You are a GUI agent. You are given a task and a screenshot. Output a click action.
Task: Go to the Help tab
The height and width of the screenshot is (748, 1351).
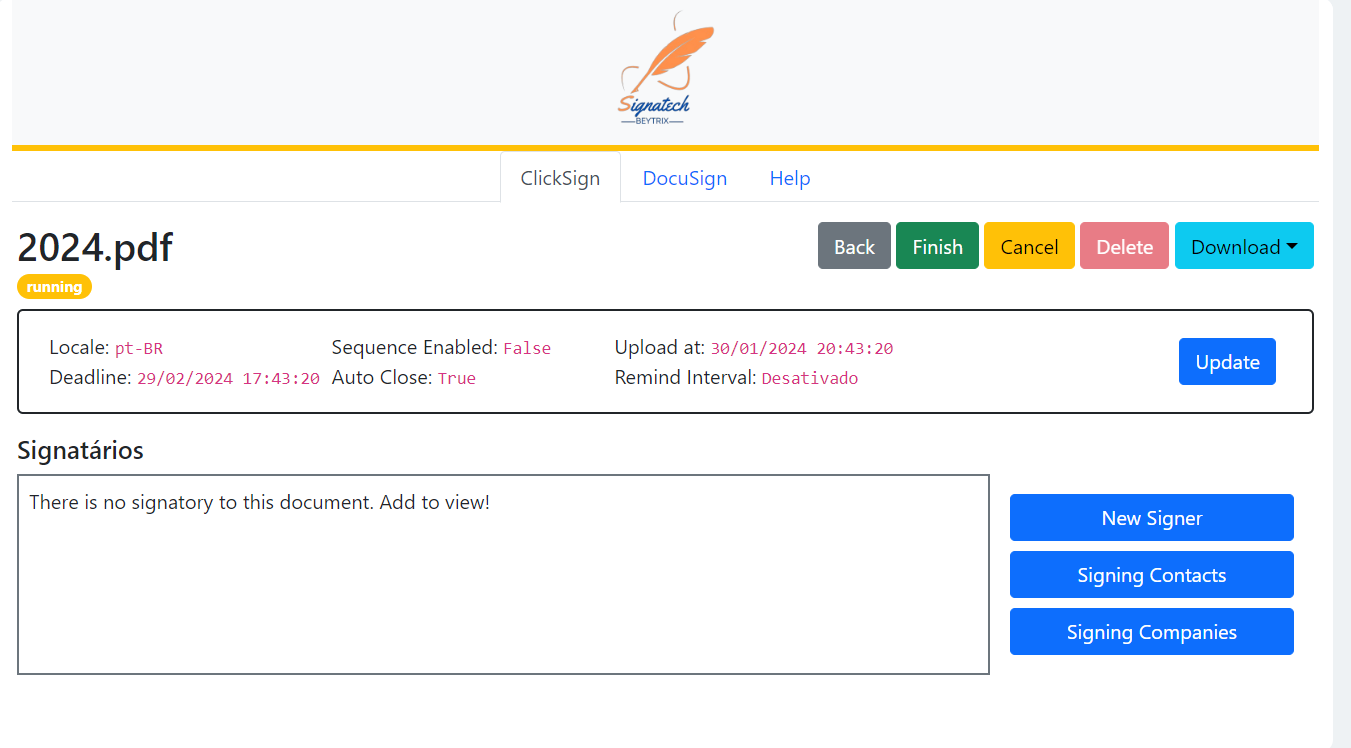click(x=789, y=178)
